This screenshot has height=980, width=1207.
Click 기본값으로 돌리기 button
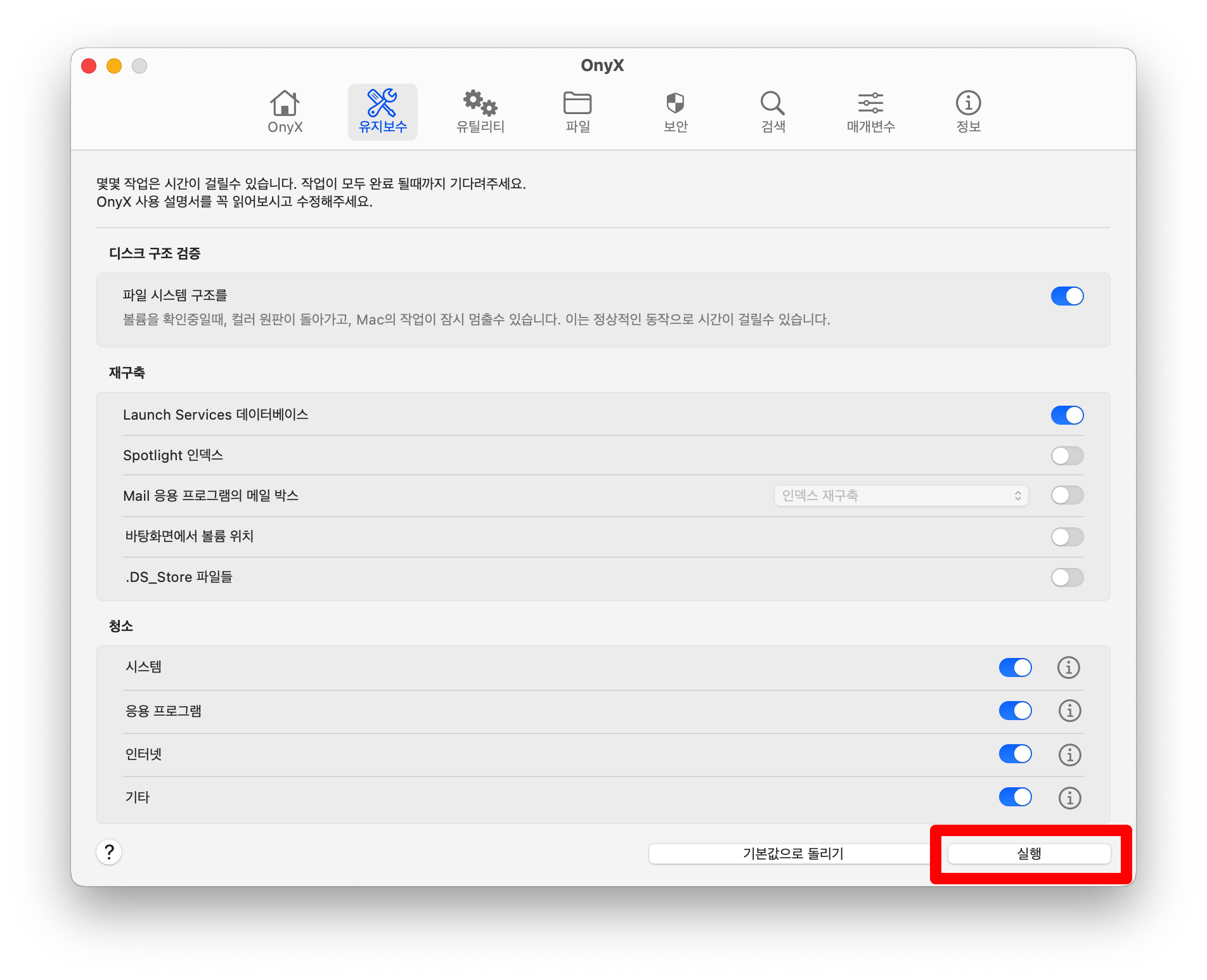coord(792,854)
